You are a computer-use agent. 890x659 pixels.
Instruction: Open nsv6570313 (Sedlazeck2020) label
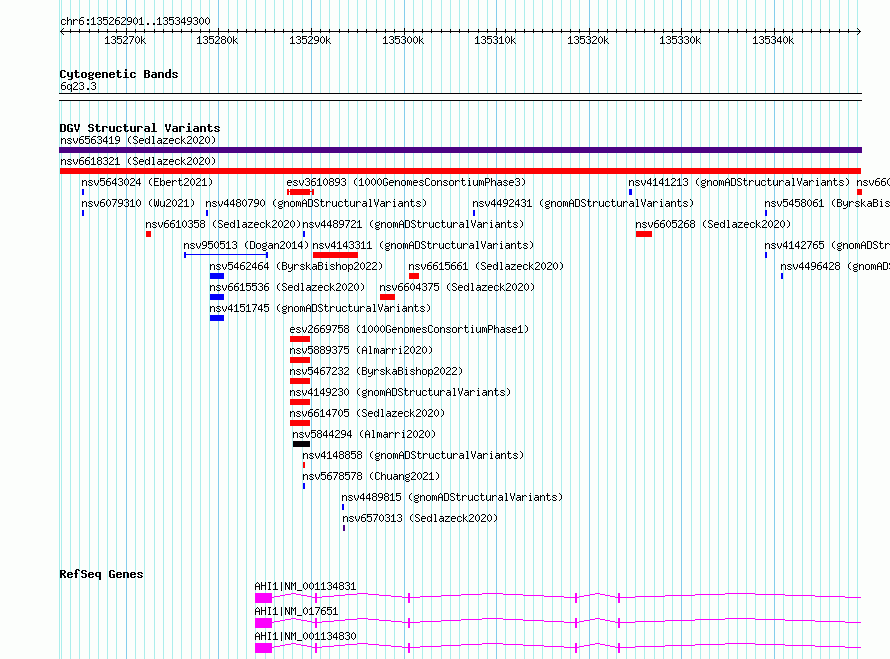[x=419, y=518]
